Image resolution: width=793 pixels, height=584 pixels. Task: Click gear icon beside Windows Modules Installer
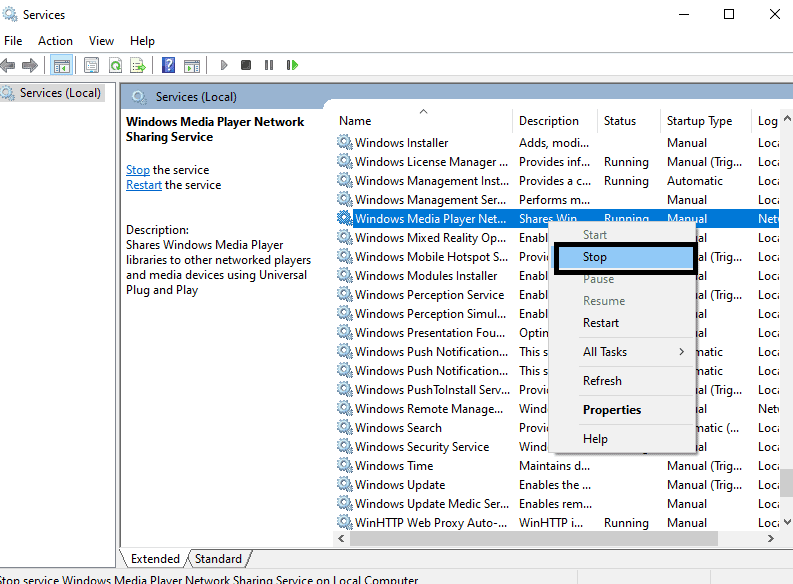(345, 275)
